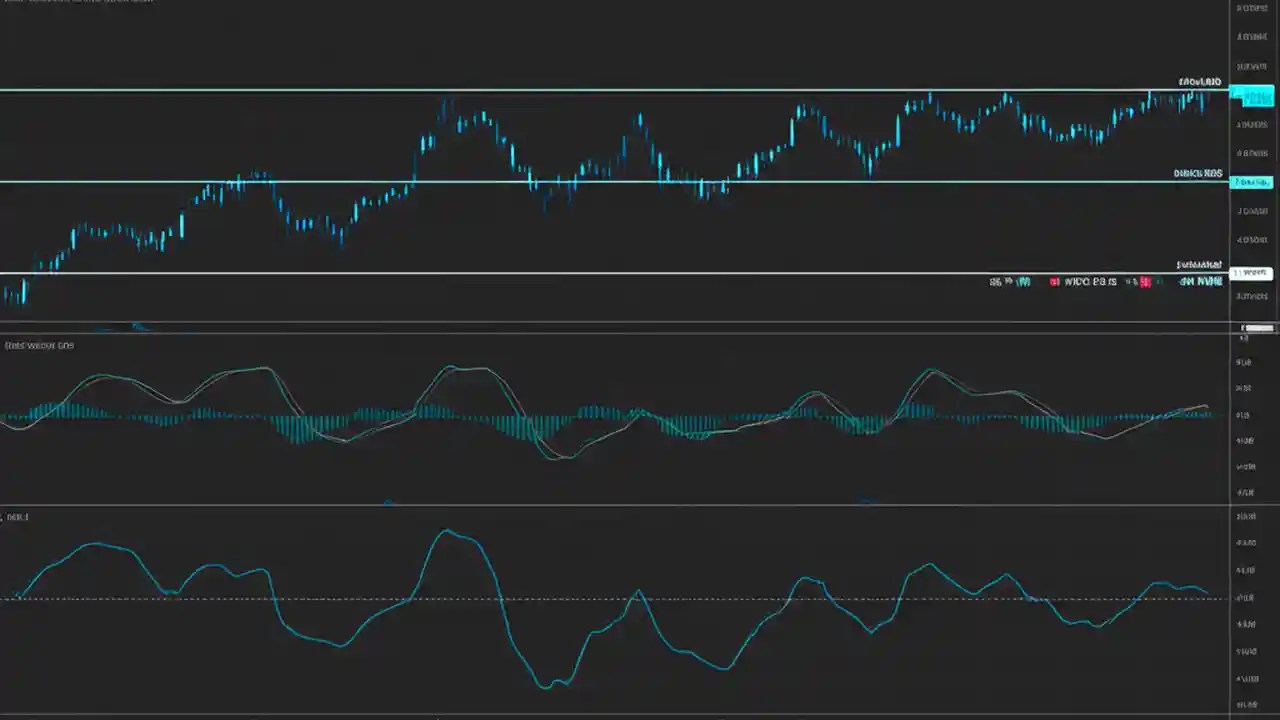Click the teal candlestick icon in the info bar
The image size is (1280, 720).
1022,282
